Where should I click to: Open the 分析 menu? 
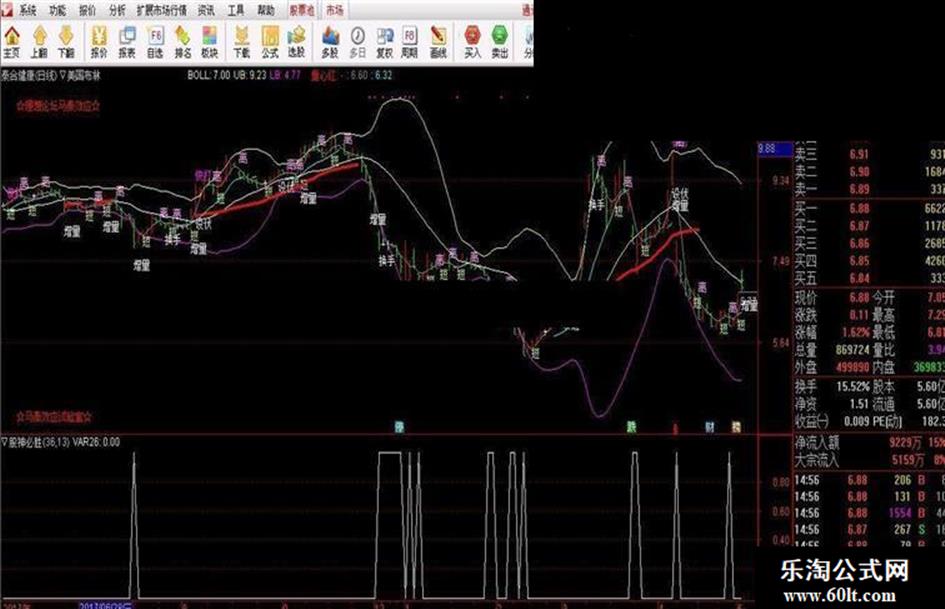pyautogui.click(x=117, y=11)
